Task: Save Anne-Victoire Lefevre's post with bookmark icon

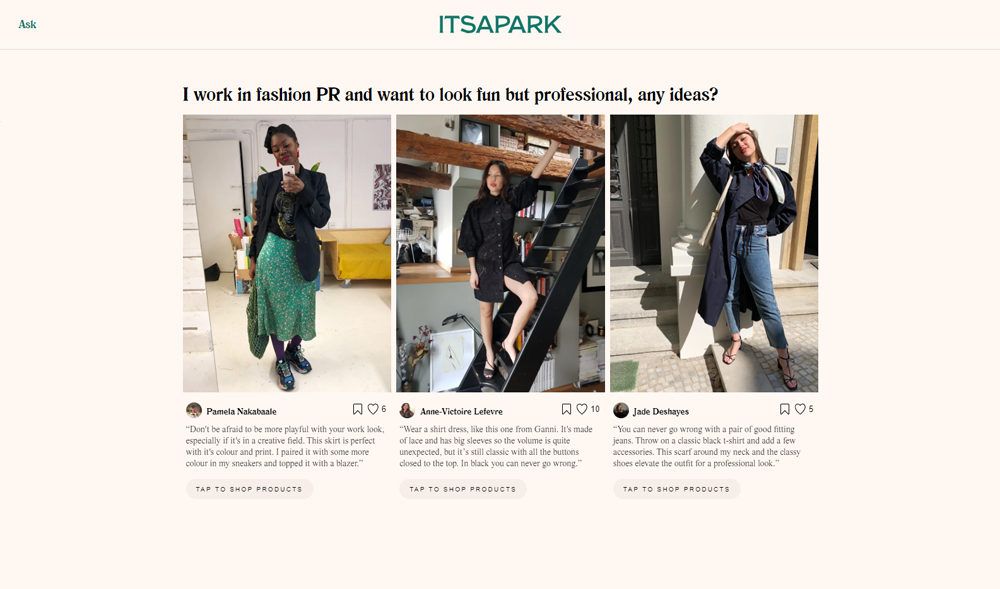Action: pos(566,409)
